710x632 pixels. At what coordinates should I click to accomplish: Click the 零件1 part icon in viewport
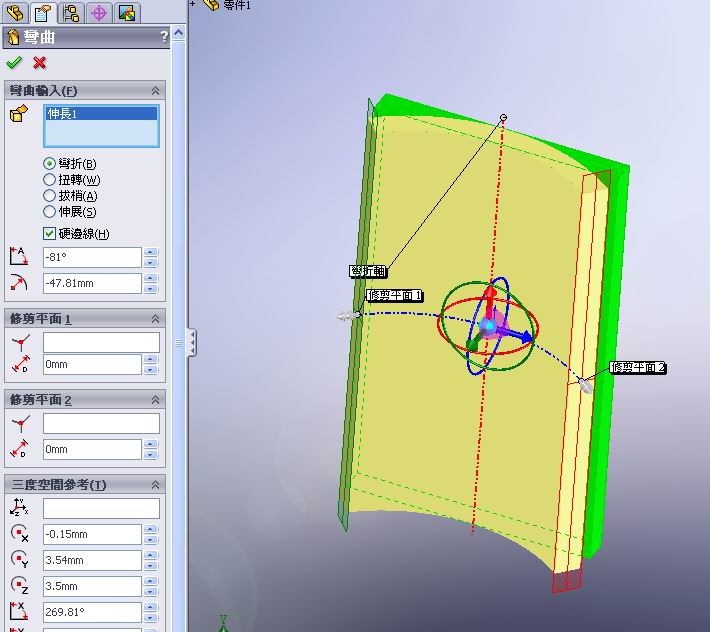click(211, 5)
